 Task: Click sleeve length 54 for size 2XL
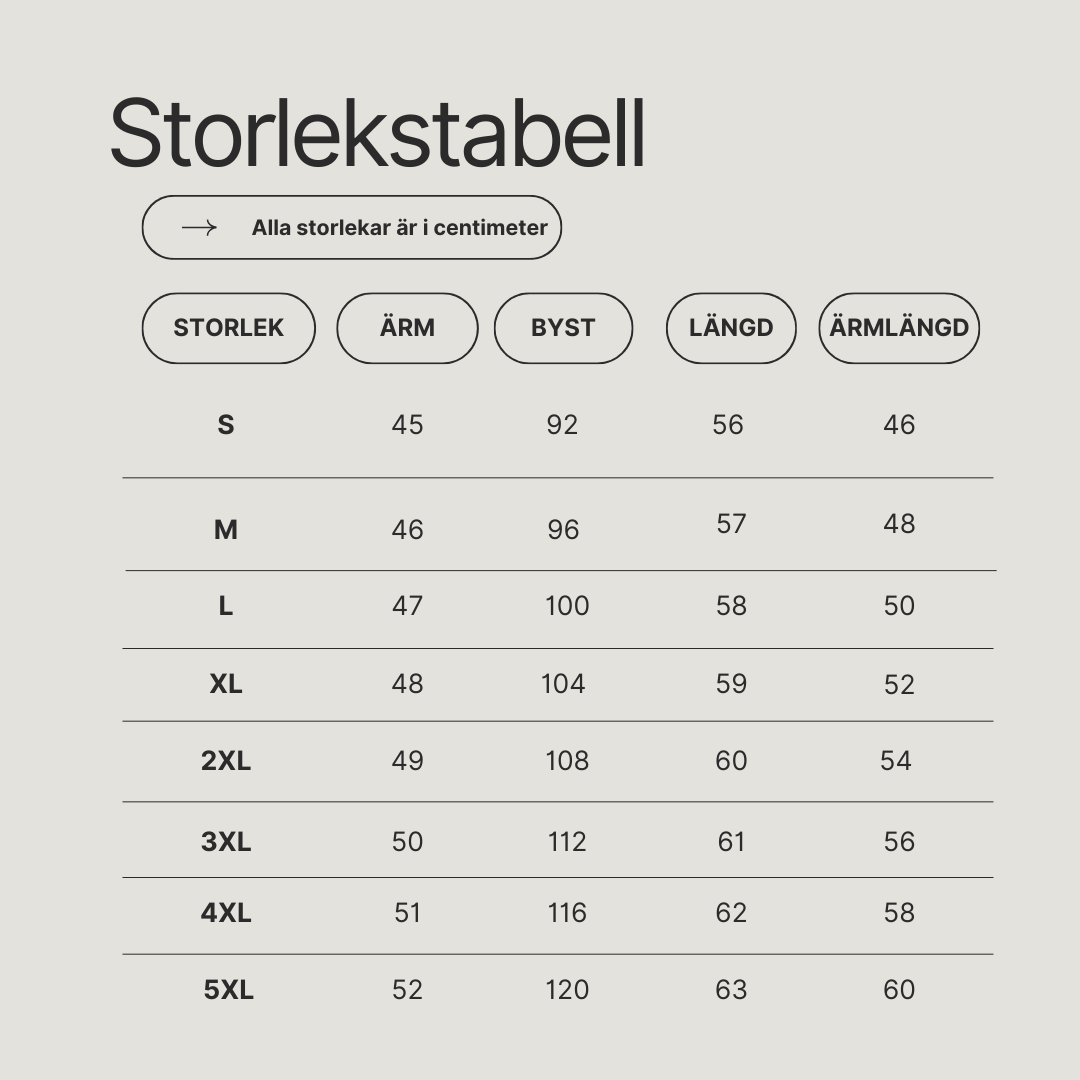pyautogui.click(x=895, y=761)
